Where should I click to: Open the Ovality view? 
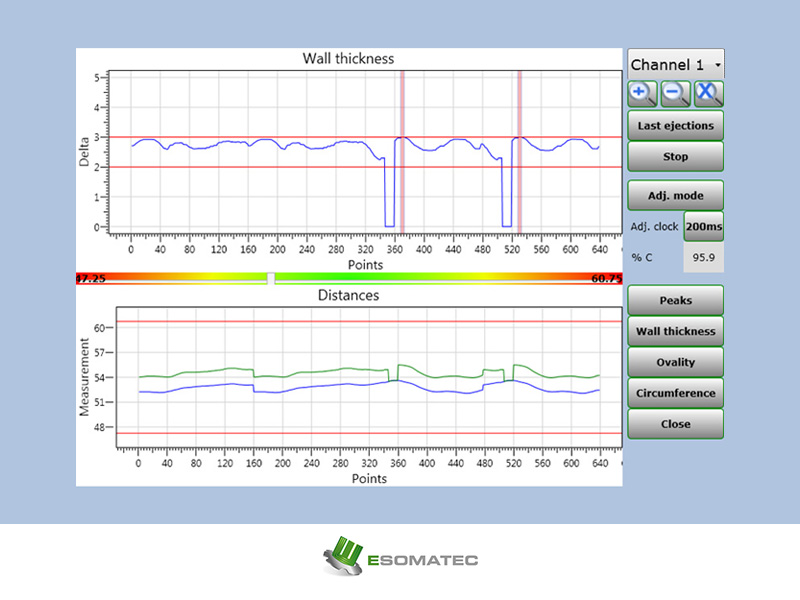coord(675,362)
